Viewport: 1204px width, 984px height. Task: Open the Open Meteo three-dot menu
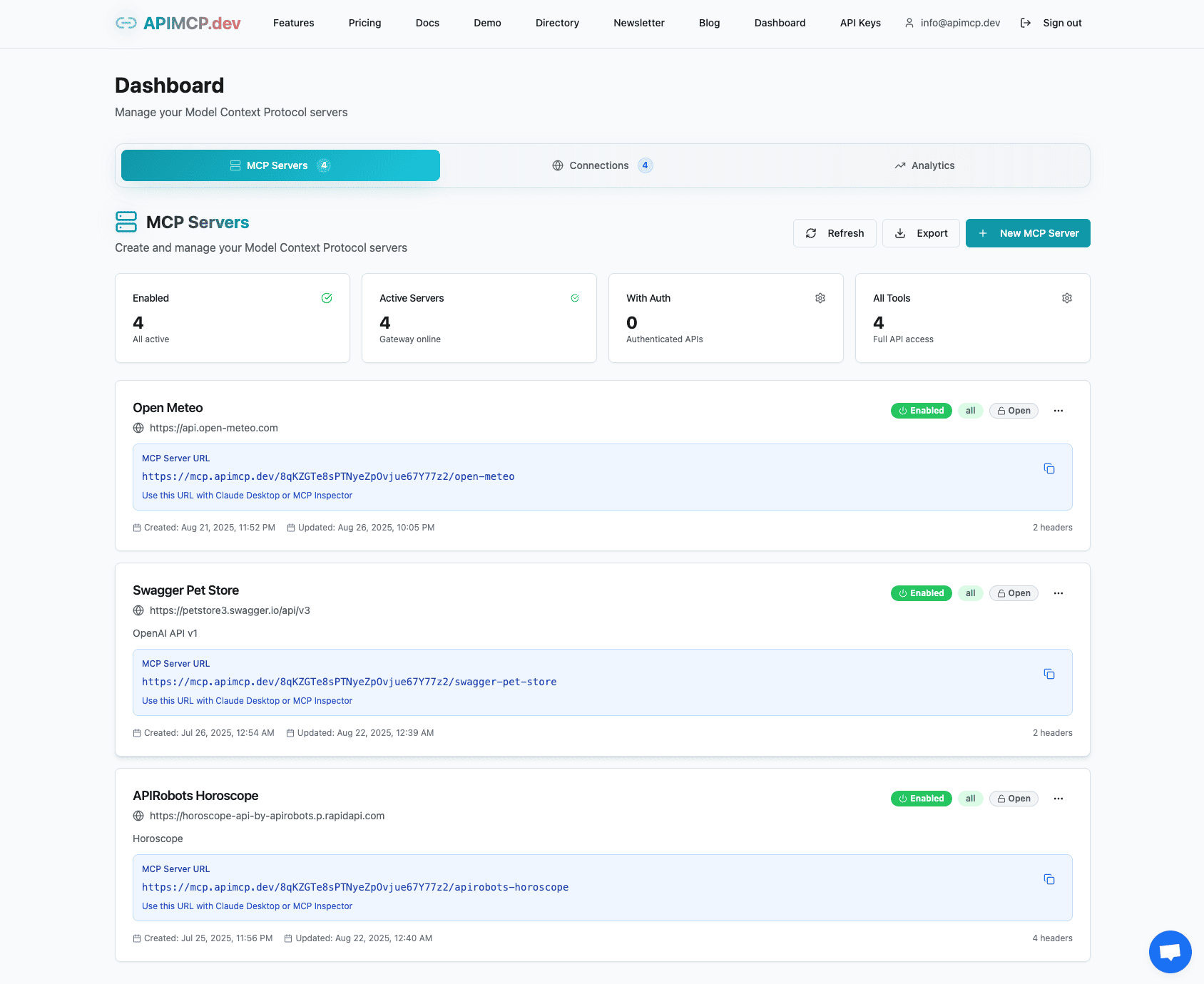[x=1058, y=411]
